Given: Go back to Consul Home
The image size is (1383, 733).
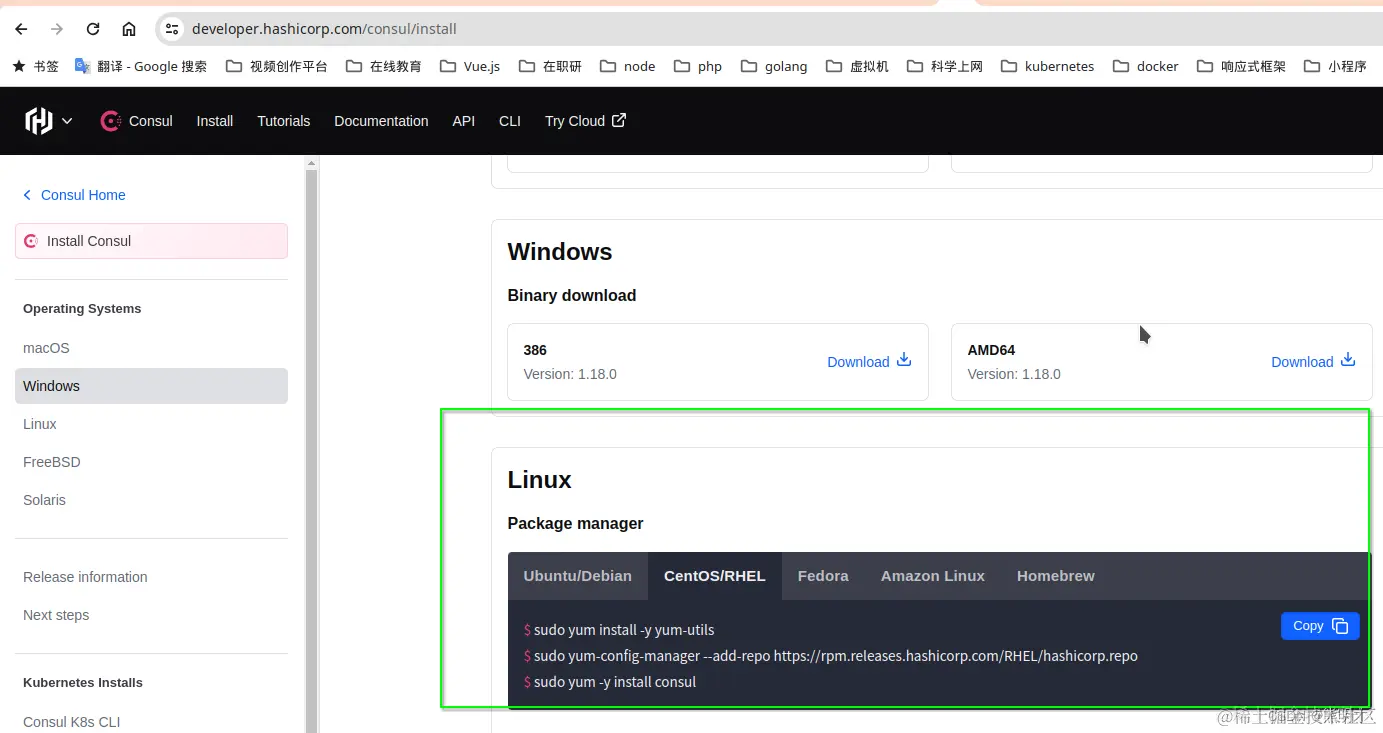Looking at the screenshot, I should coord(75,195).
